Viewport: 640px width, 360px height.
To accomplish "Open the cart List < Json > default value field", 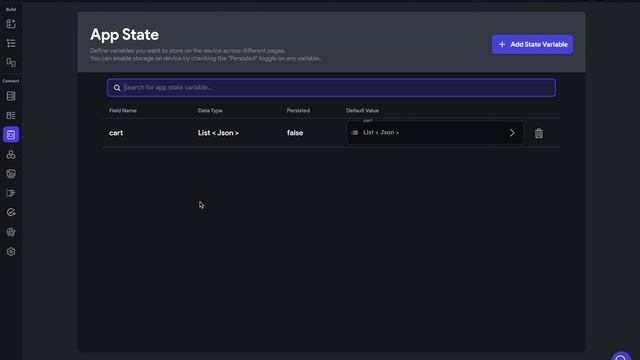I will [x=435, y=133].
